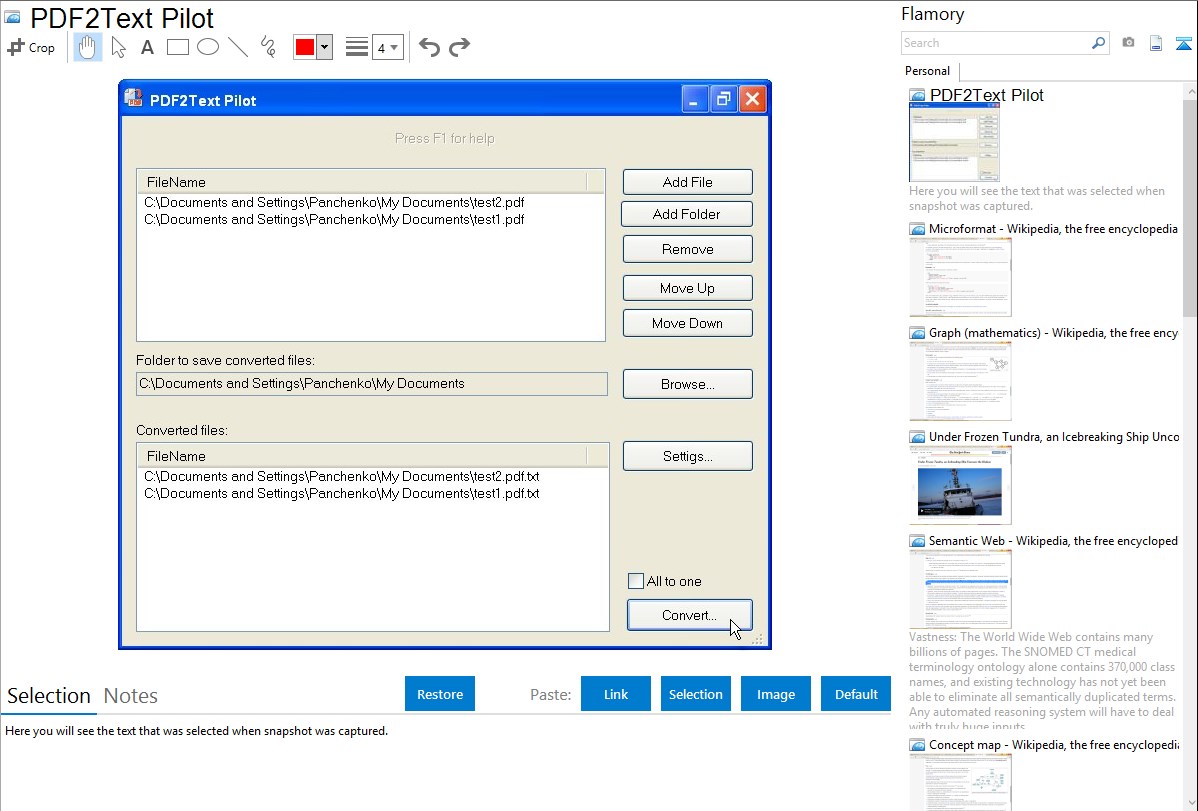Close the PDF2Text Pilot window

(753, 99)
